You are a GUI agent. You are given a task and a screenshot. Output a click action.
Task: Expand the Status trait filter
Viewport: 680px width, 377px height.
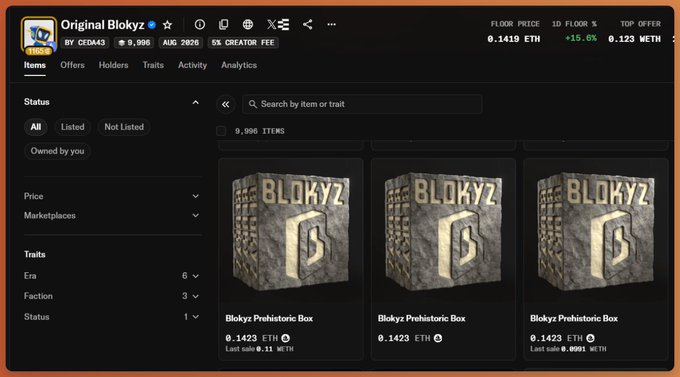point(112,317)
